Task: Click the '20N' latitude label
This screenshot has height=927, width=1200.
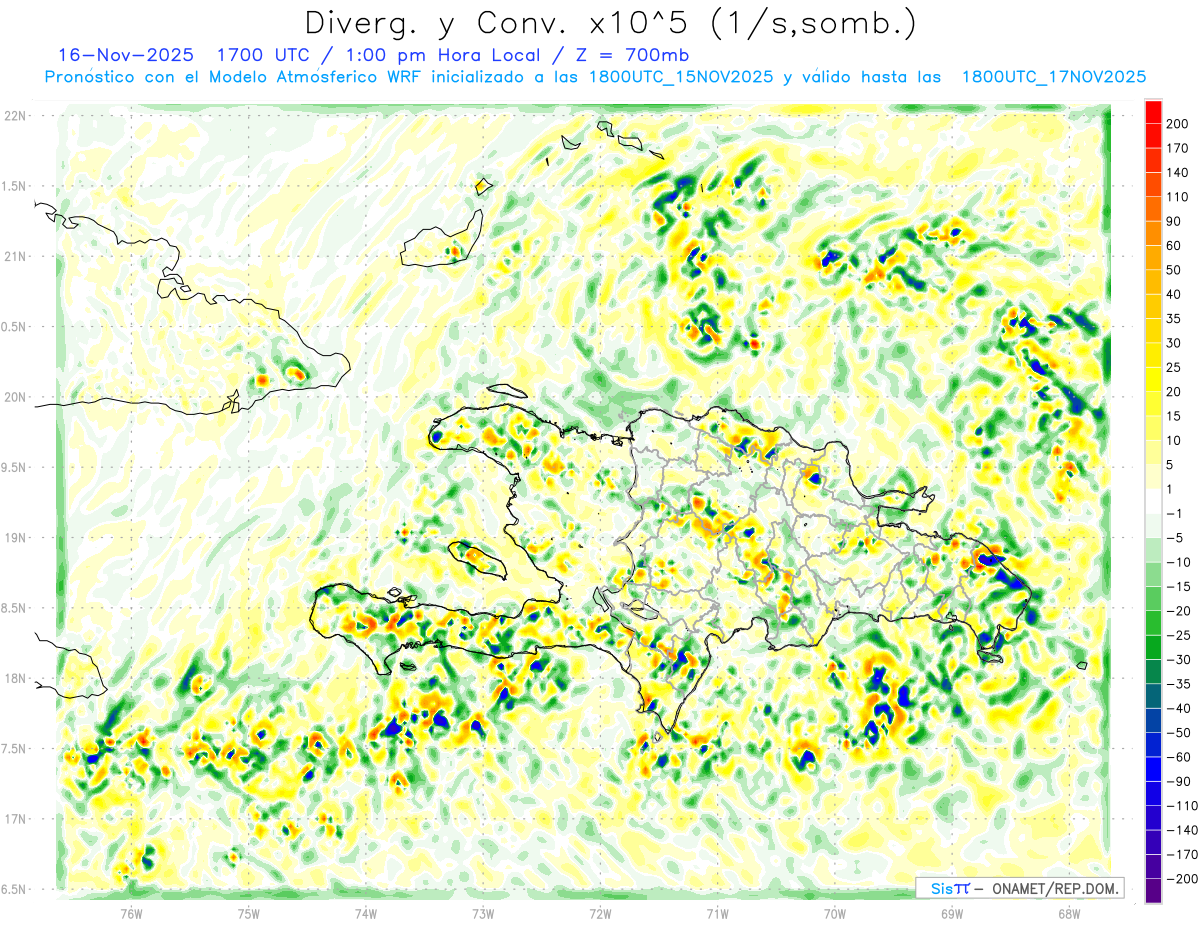Action: pyautogui.click(x=16, y=397)
